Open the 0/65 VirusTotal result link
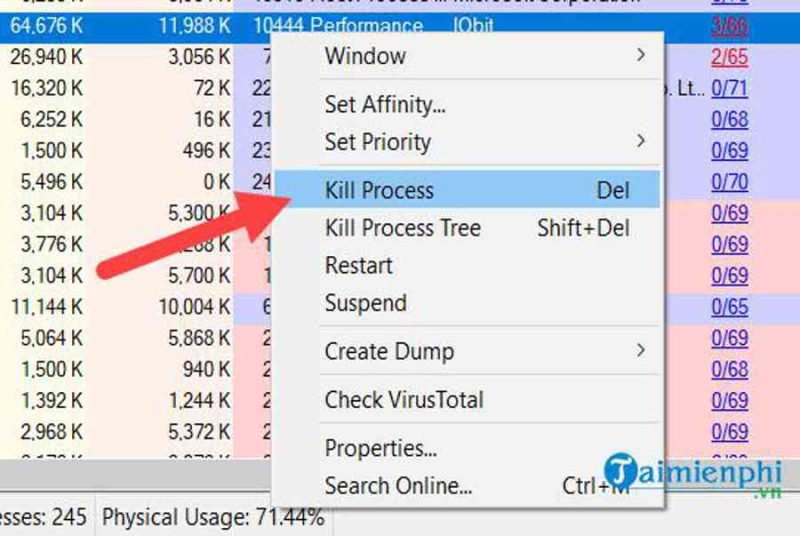 click(730, 307)
